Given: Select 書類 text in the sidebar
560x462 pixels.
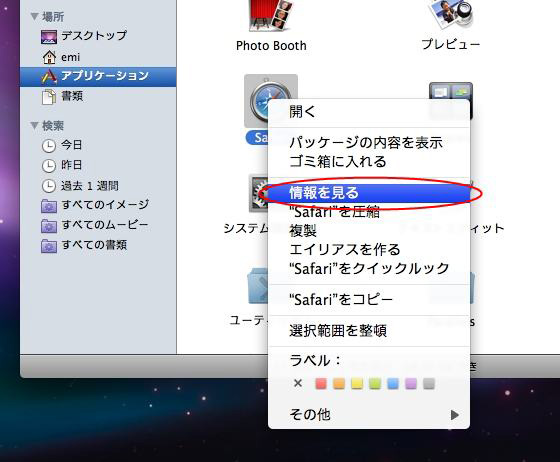Looking at the screenshot, I should (x=72, y=96).
